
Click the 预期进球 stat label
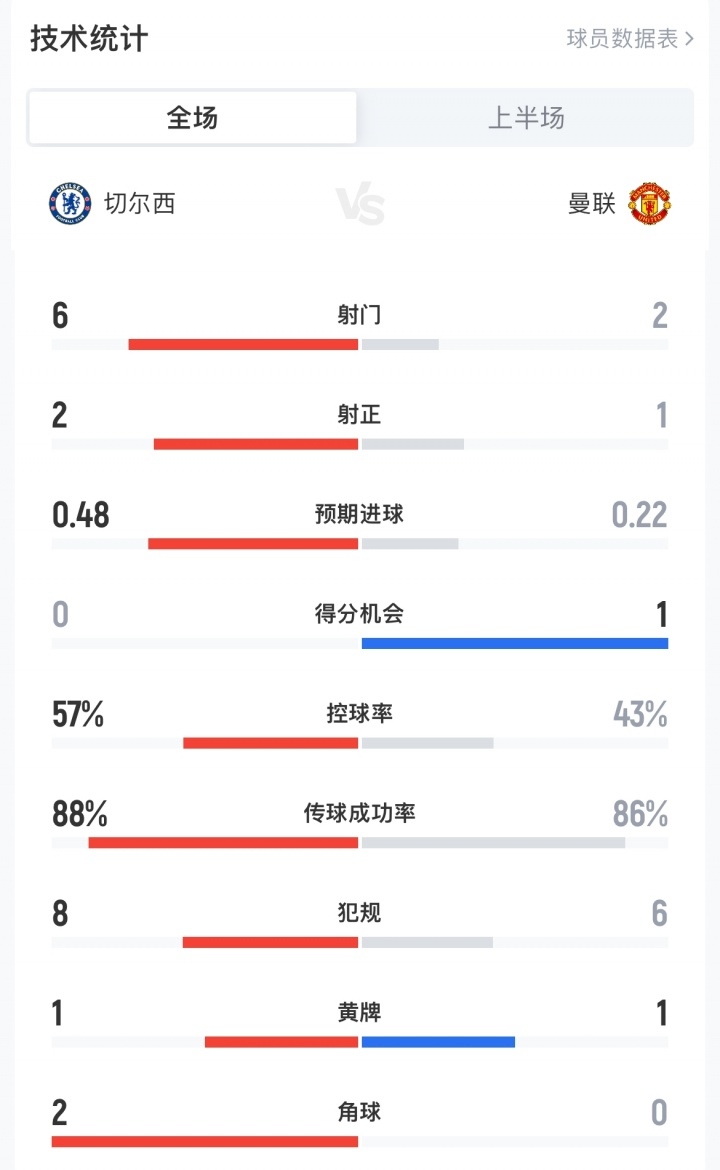pyautogui.click(x=359, y=514)
